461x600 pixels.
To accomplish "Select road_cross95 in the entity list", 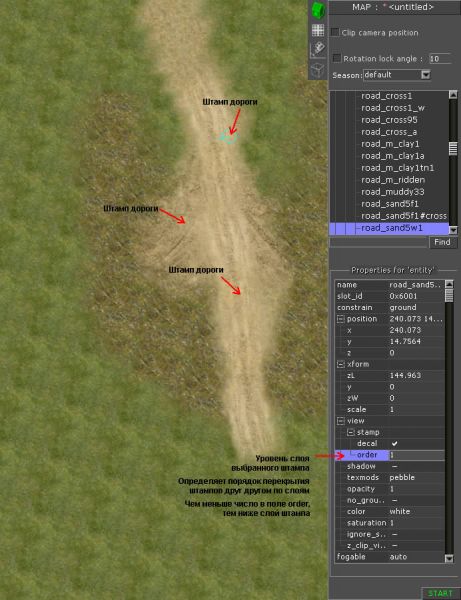I will point(389,120).
